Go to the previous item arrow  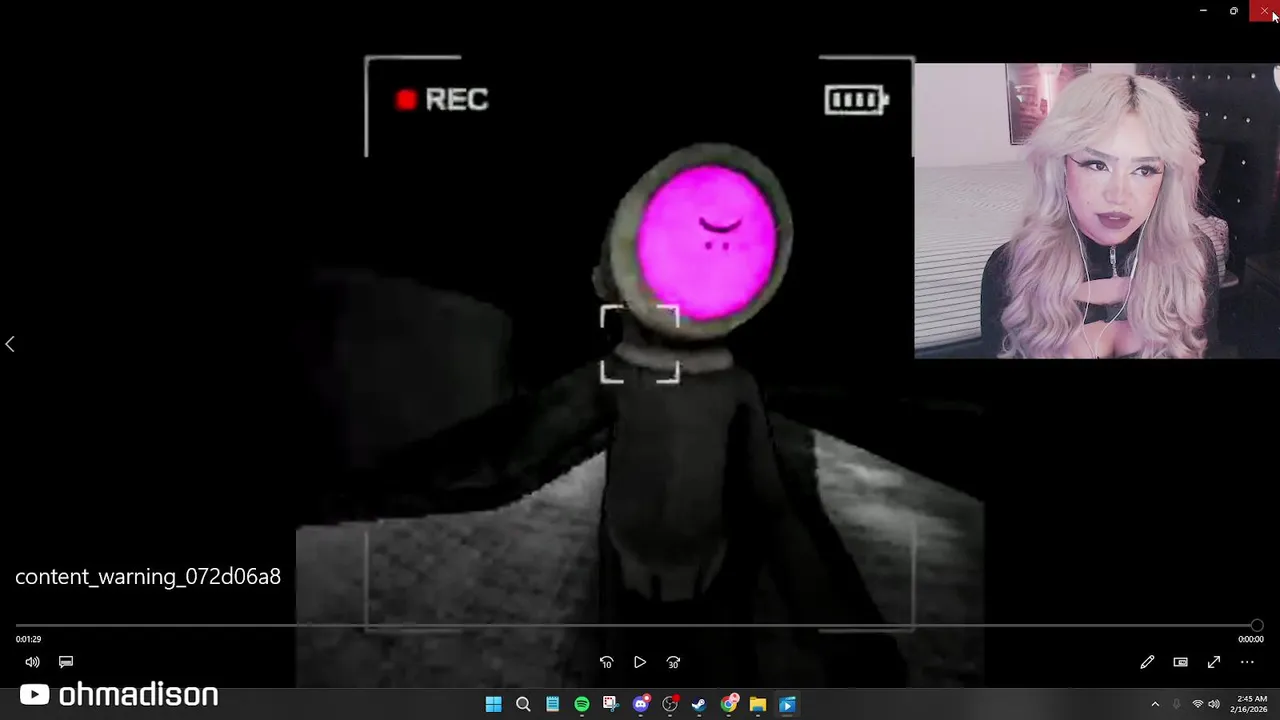(10, 344)
